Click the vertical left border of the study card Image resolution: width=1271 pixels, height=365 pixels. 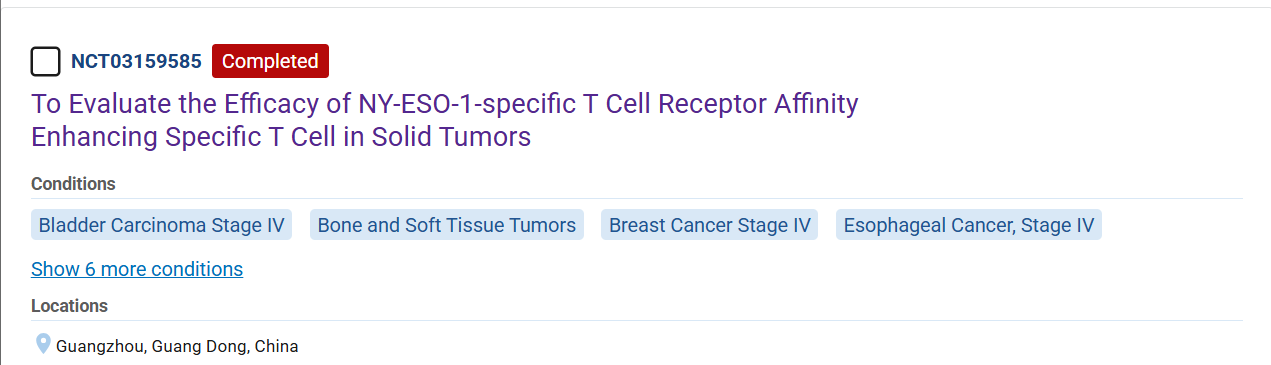1,186
